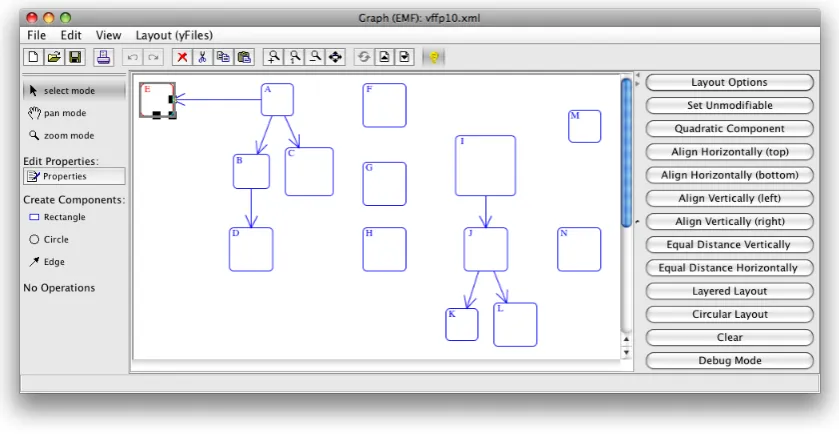
Task: Enable Debug Mode button
Action: point(729,361)
